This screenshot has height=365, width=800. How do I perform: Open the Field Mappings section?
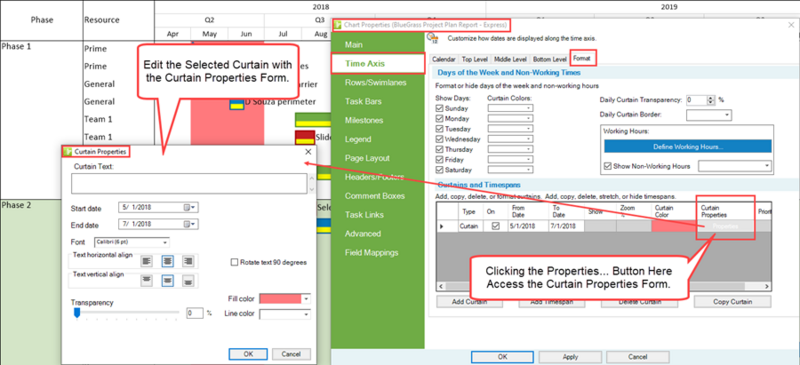[371, 252]
